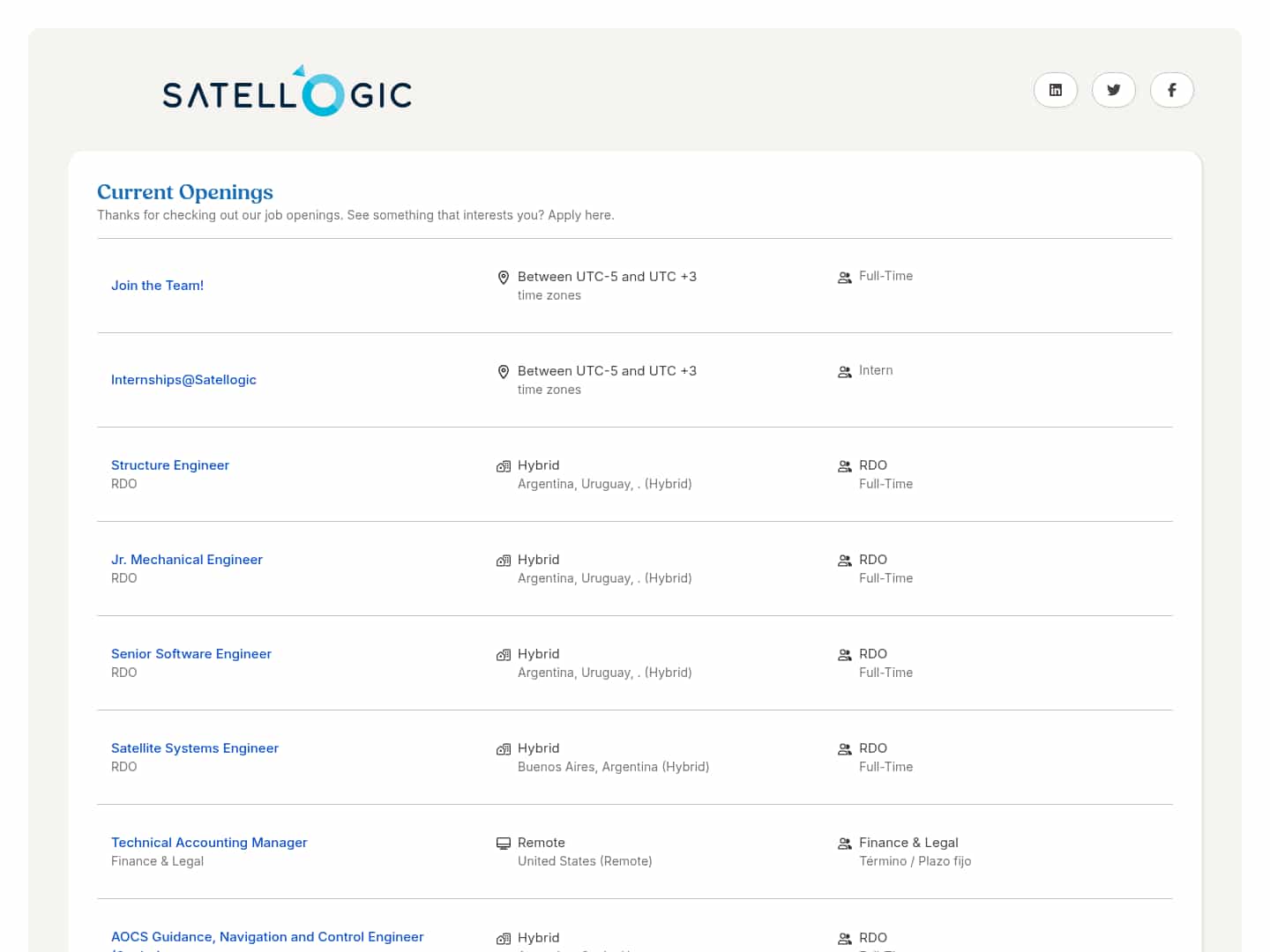This screenshot has width=1270, height=952.
Task: View the Structure Engineer opening
Action: click(x=170, y=465)
